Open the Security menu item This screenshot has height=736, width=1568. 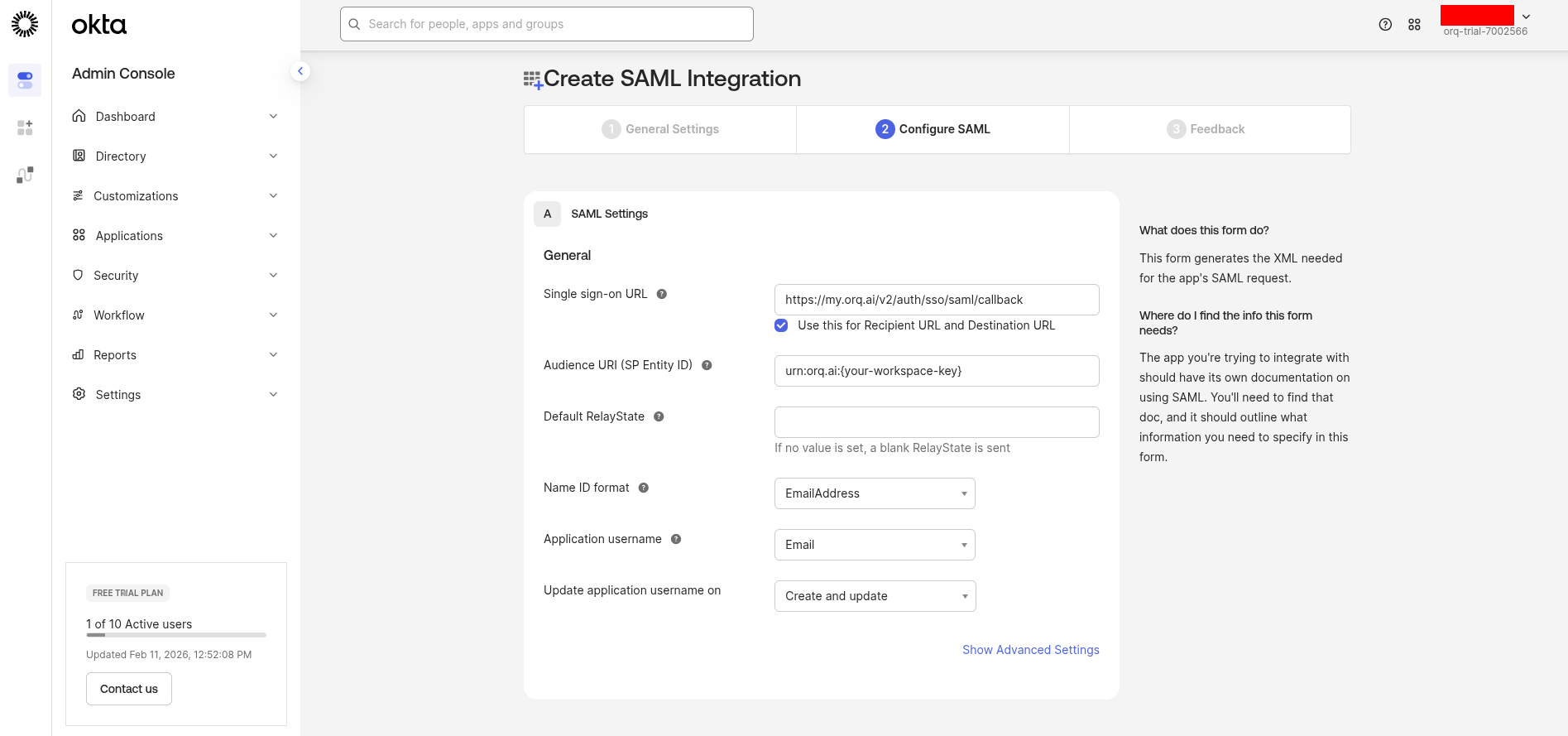click(x=175, y=275)
